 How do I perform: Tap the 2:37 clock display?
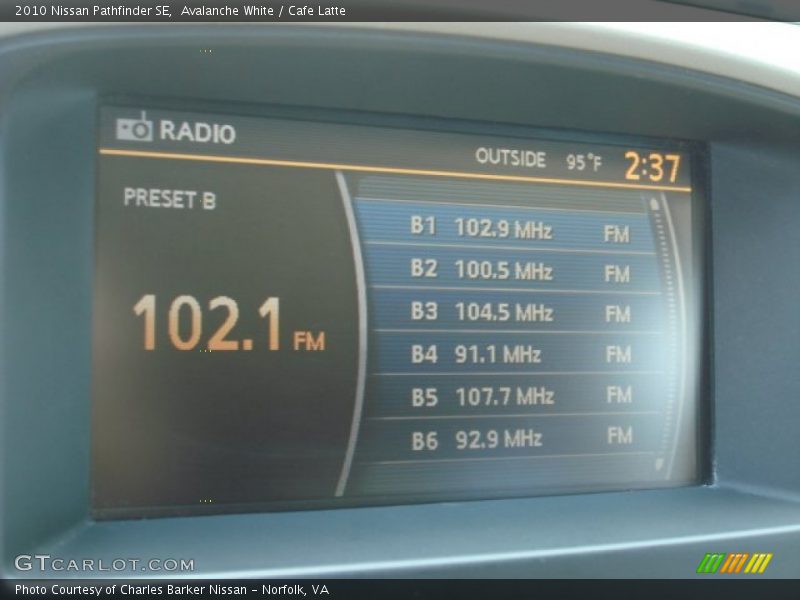pos(653,166)
